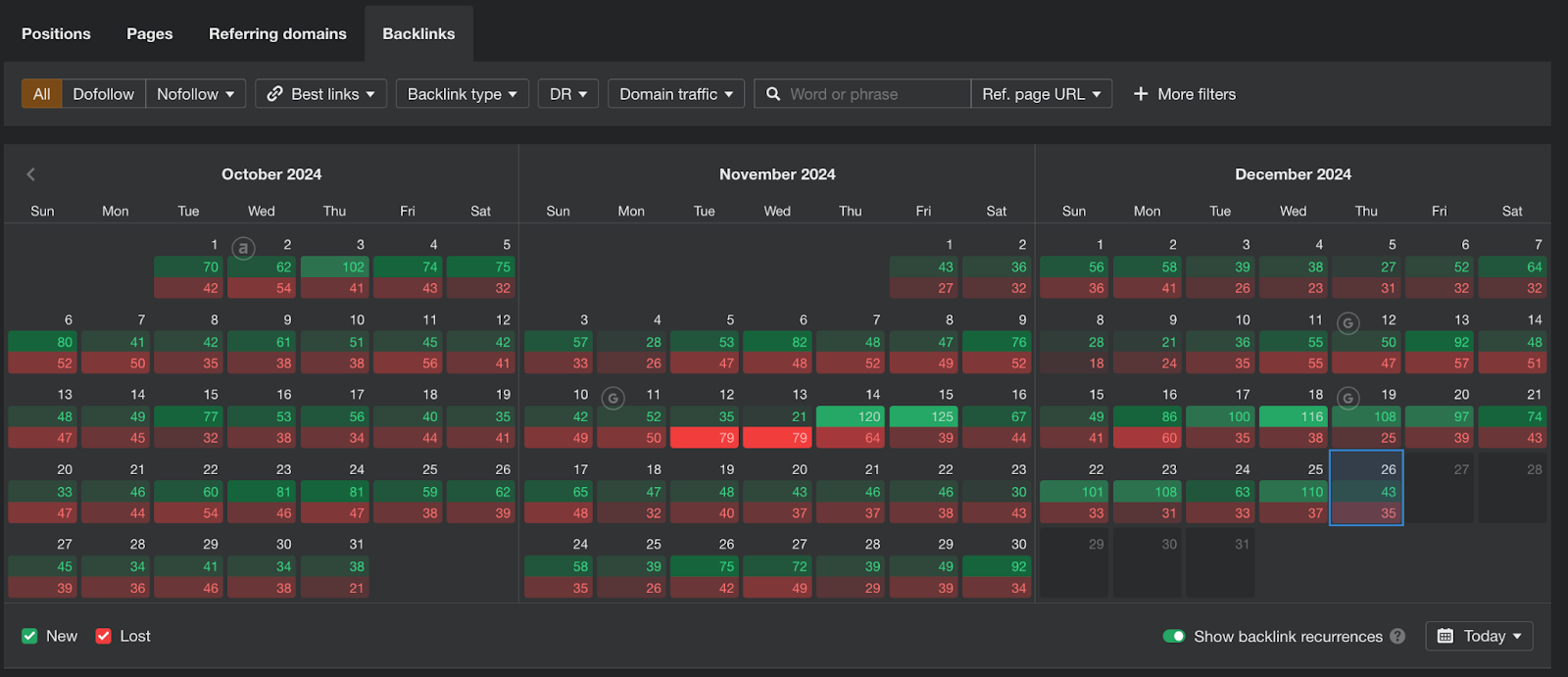Click new value 101 on December 22
1568x677 pixels.
1074,492
